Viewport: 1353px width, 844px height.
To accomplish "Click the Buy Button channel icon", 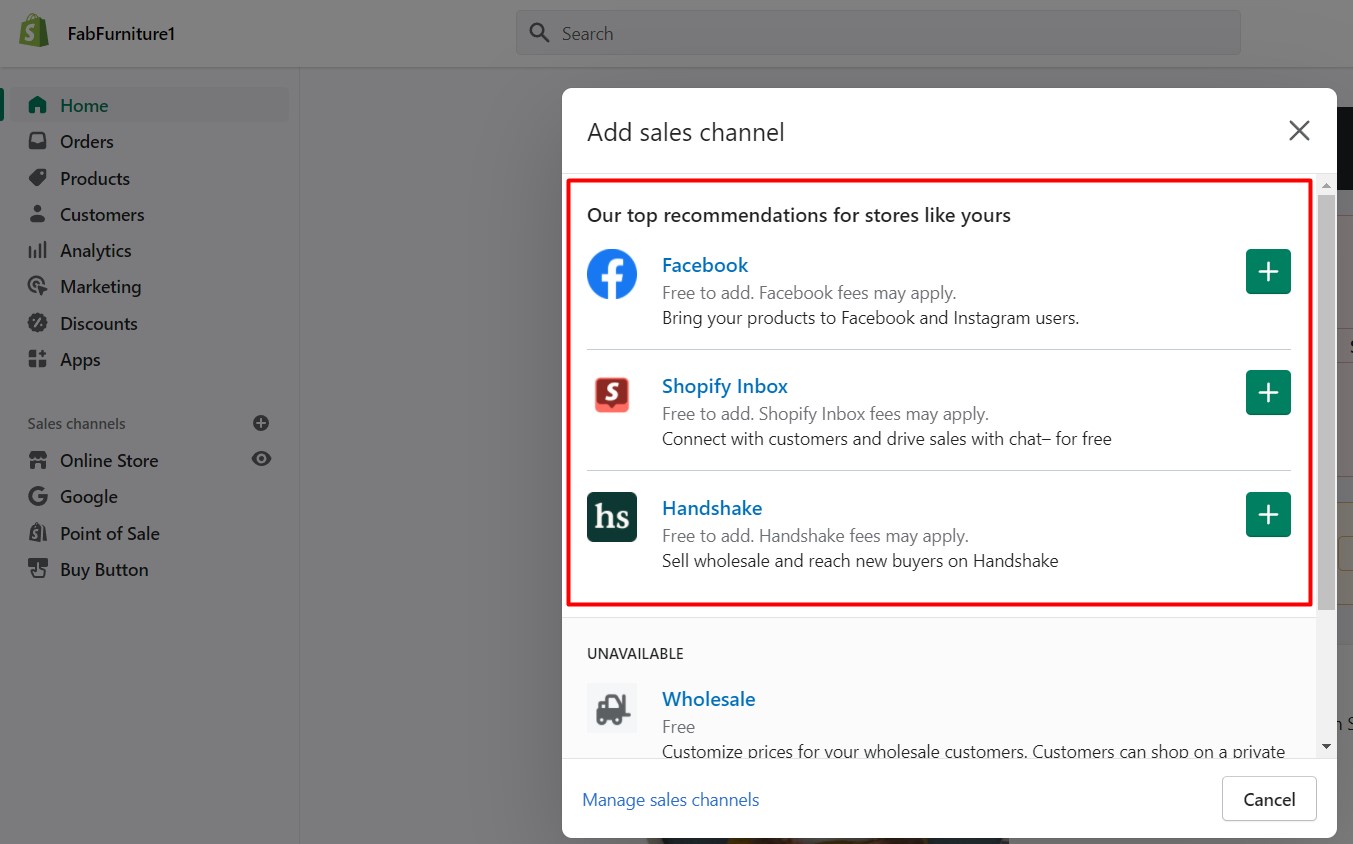I will pos(37,569).
